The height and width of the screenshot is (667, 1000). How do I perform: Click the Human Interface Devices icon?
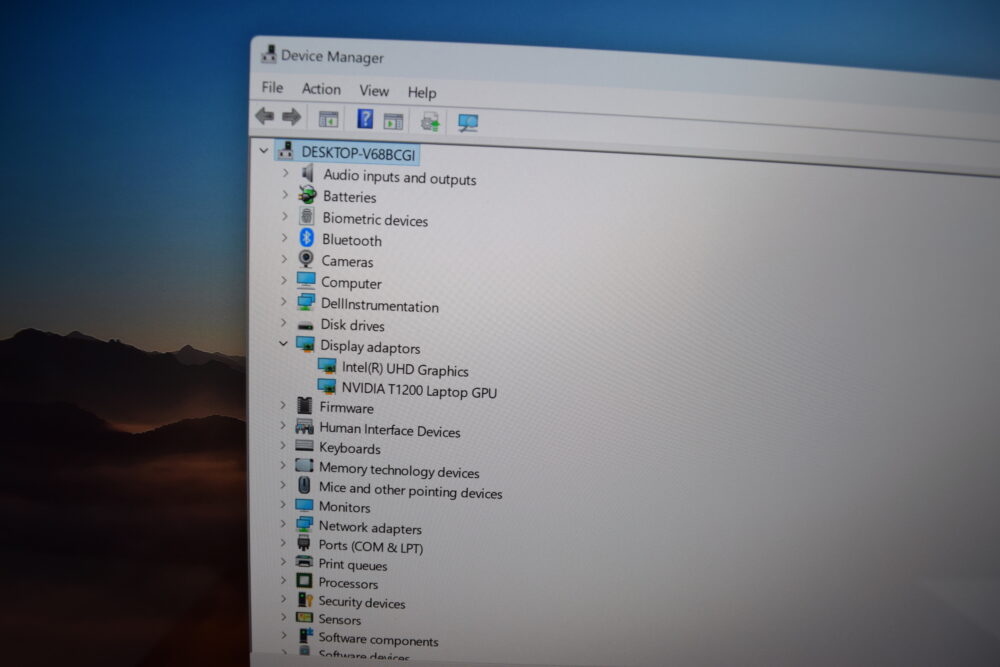(x=304, y=426)
